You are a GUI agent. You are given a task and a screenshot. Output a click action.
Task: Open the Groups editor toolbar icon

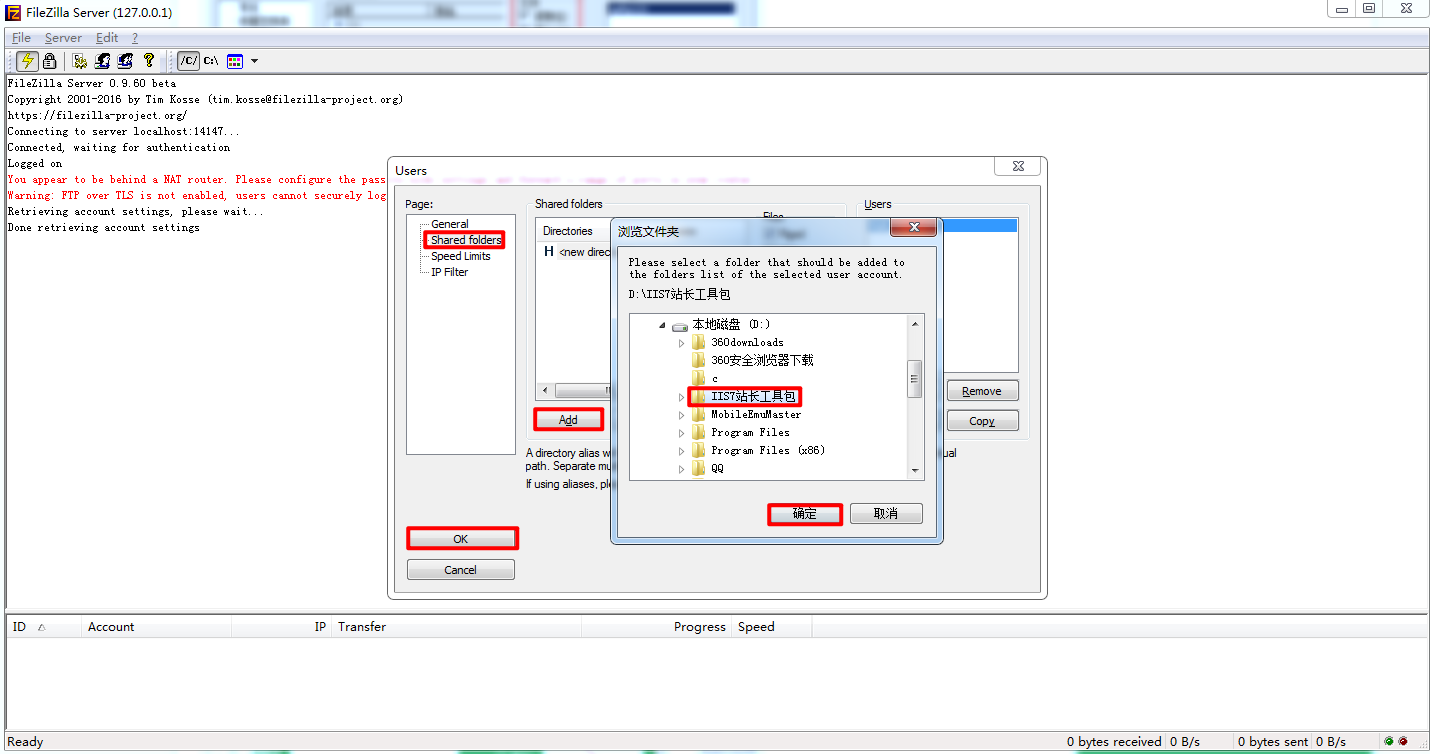(125, 61)
